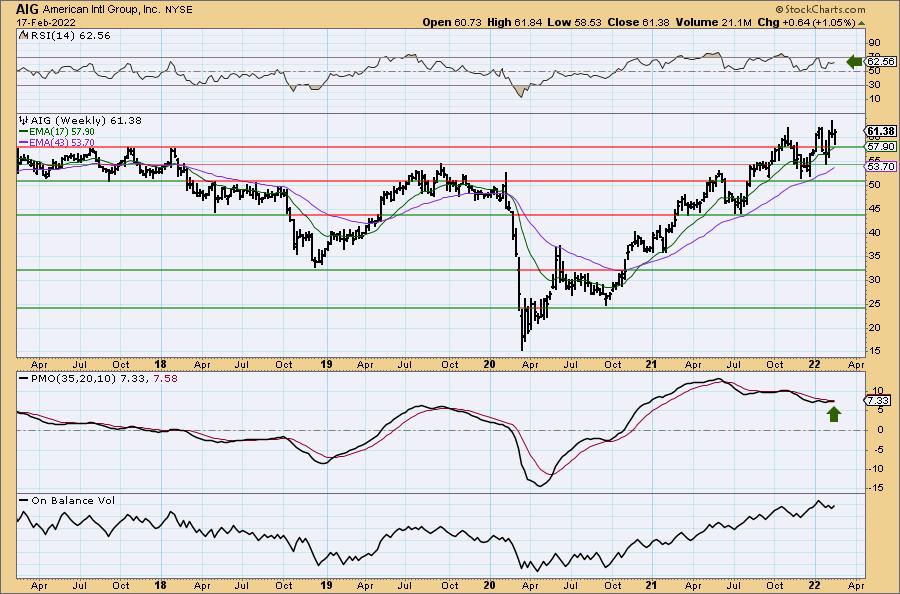Click the 25 level on price axis
Image resolution: width=900 pixels, height=594 pixels.
click(x=874, y=304)
